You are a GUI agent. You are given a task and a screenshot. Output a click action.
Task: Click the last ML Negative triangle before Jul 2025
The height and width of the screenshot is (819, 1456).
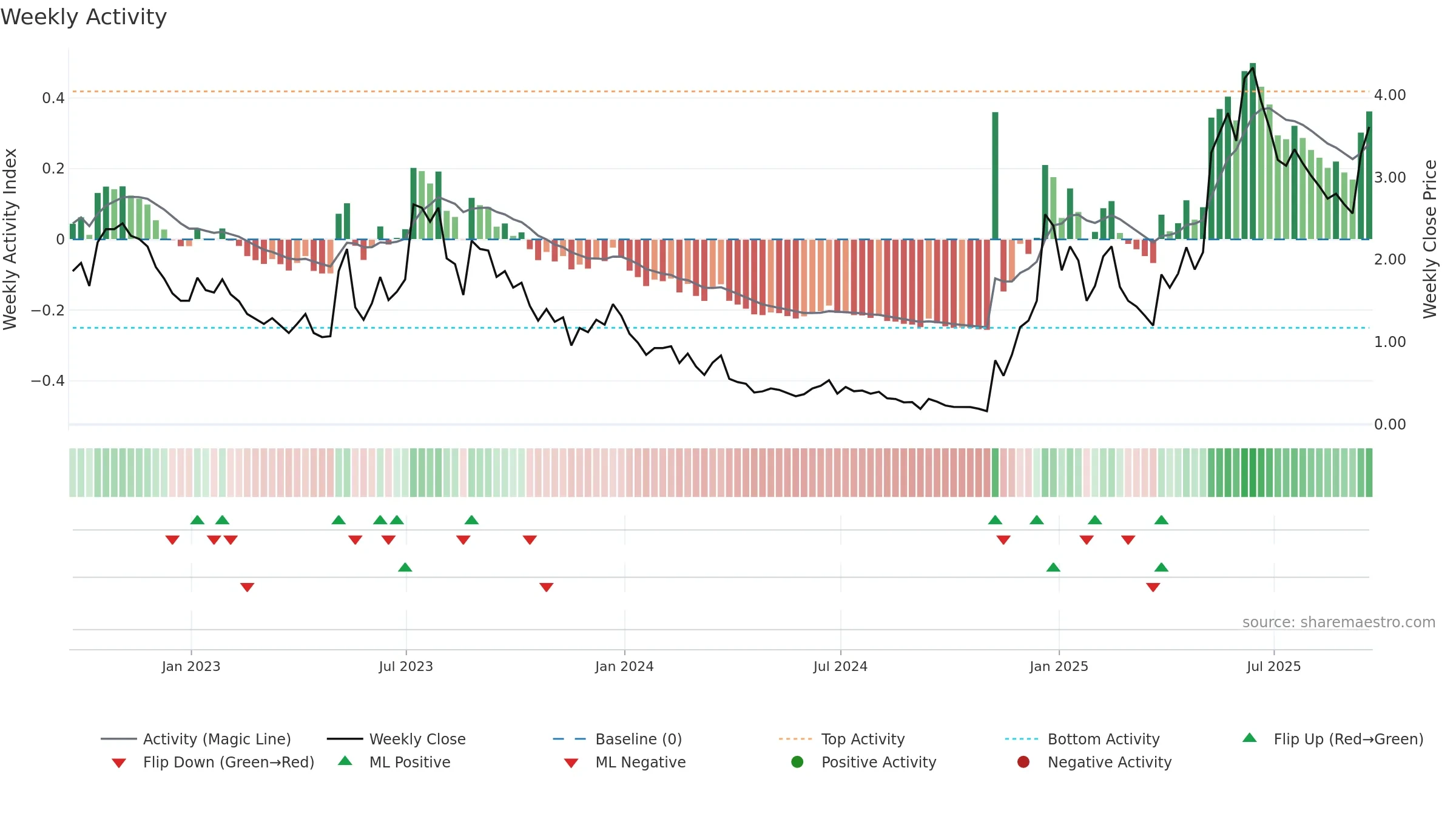1153,587
